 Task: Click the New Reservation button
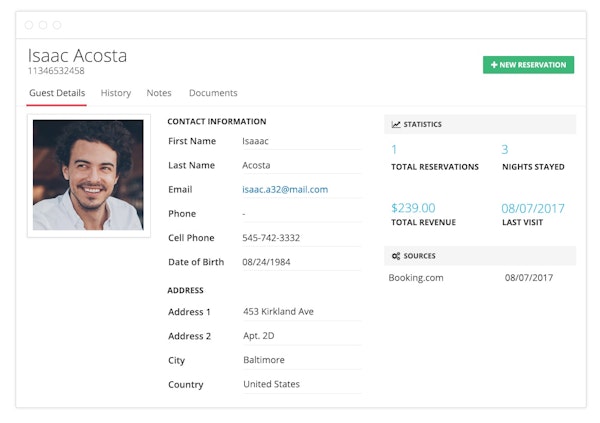point(528,65)
